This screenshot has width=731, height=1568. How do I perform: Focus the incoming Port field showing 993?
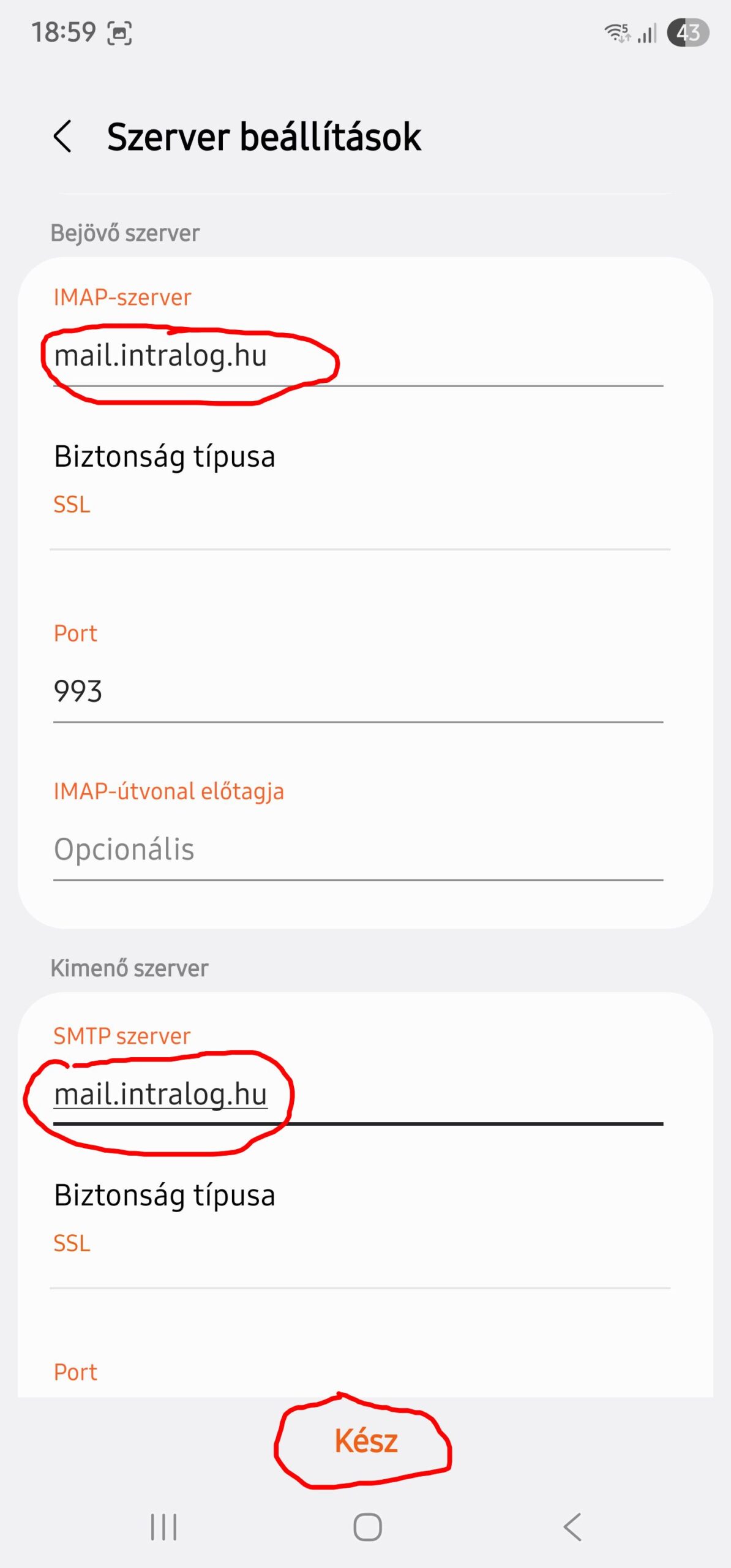coord(358,692)
